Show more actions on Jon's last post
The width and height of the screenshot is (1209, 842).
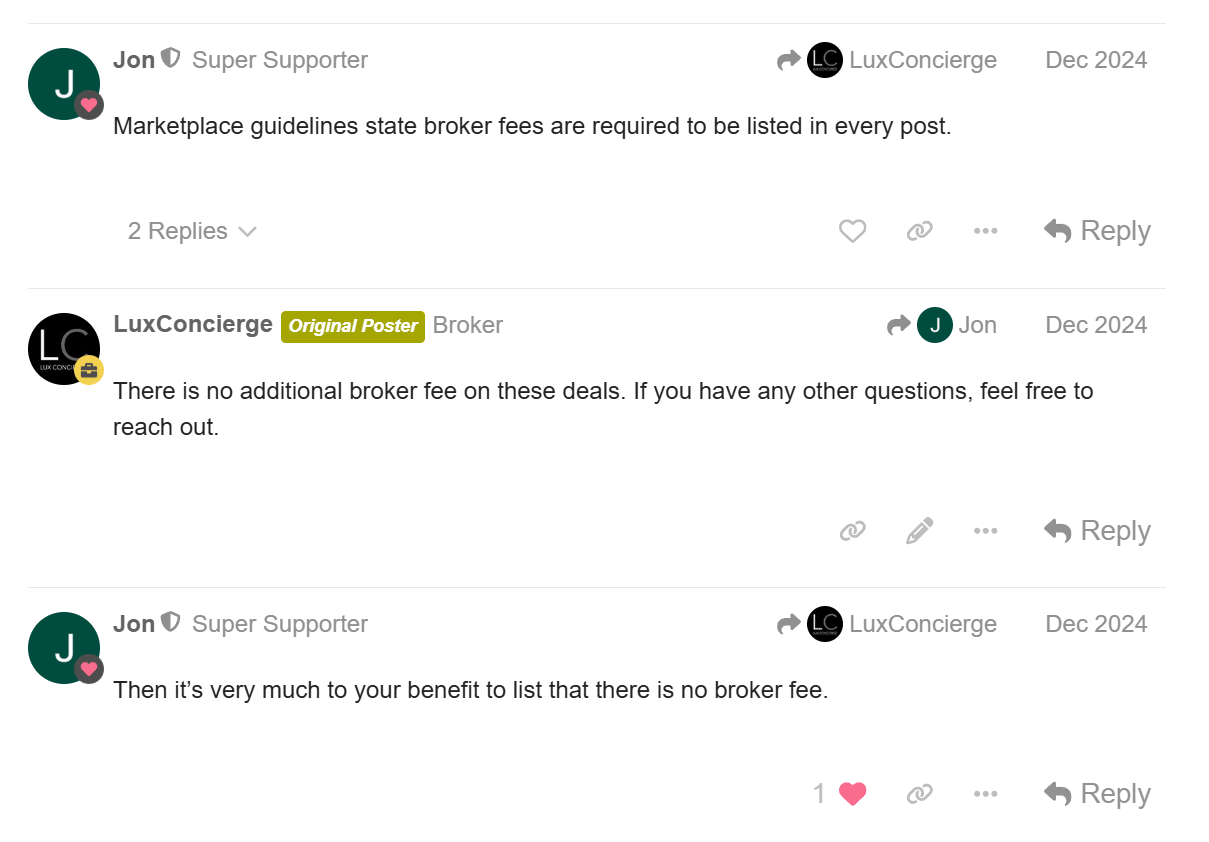coord(985,794)
